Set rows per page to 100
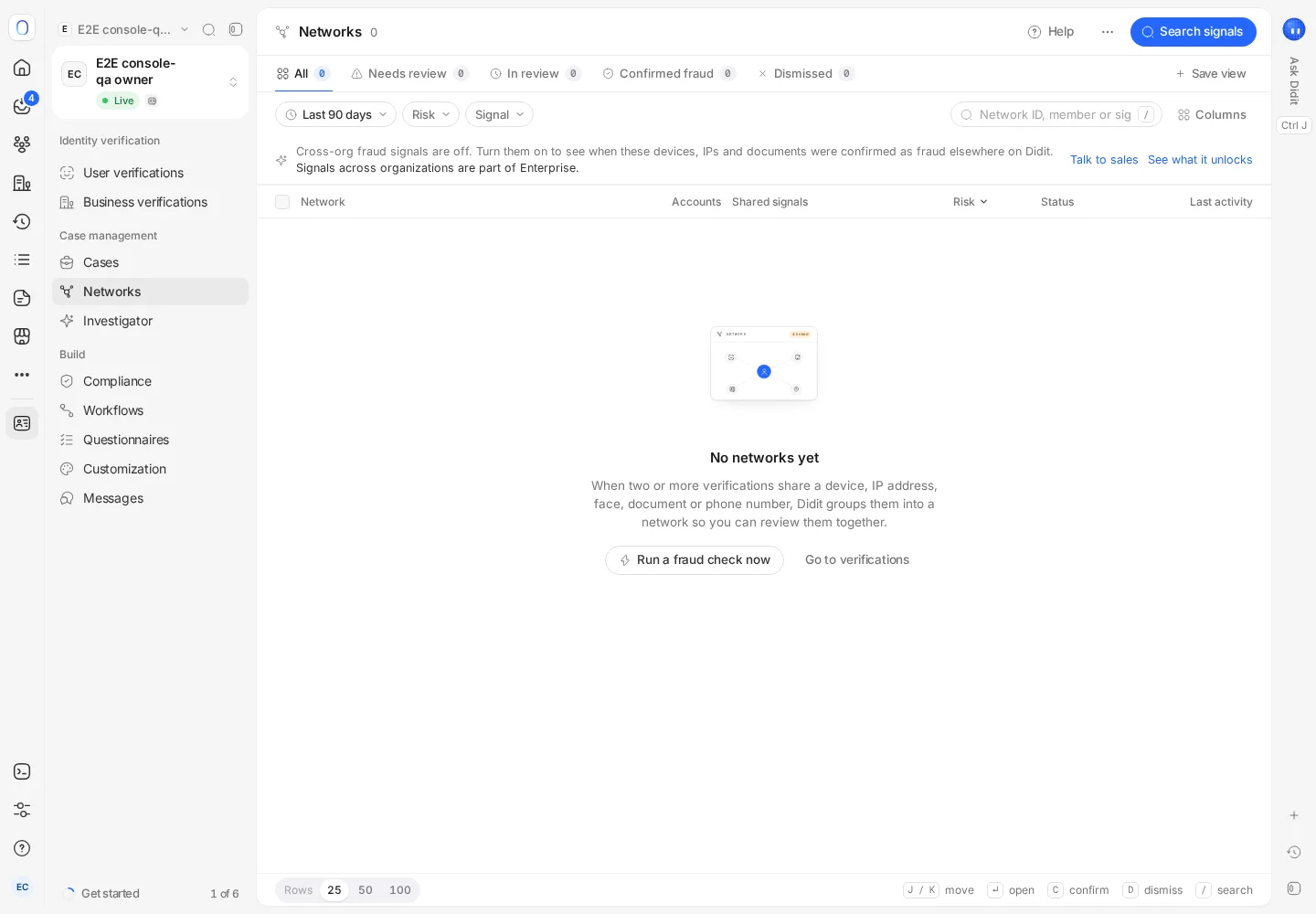The height and width of the screenshot is (914, 1316). coord(400,890)
